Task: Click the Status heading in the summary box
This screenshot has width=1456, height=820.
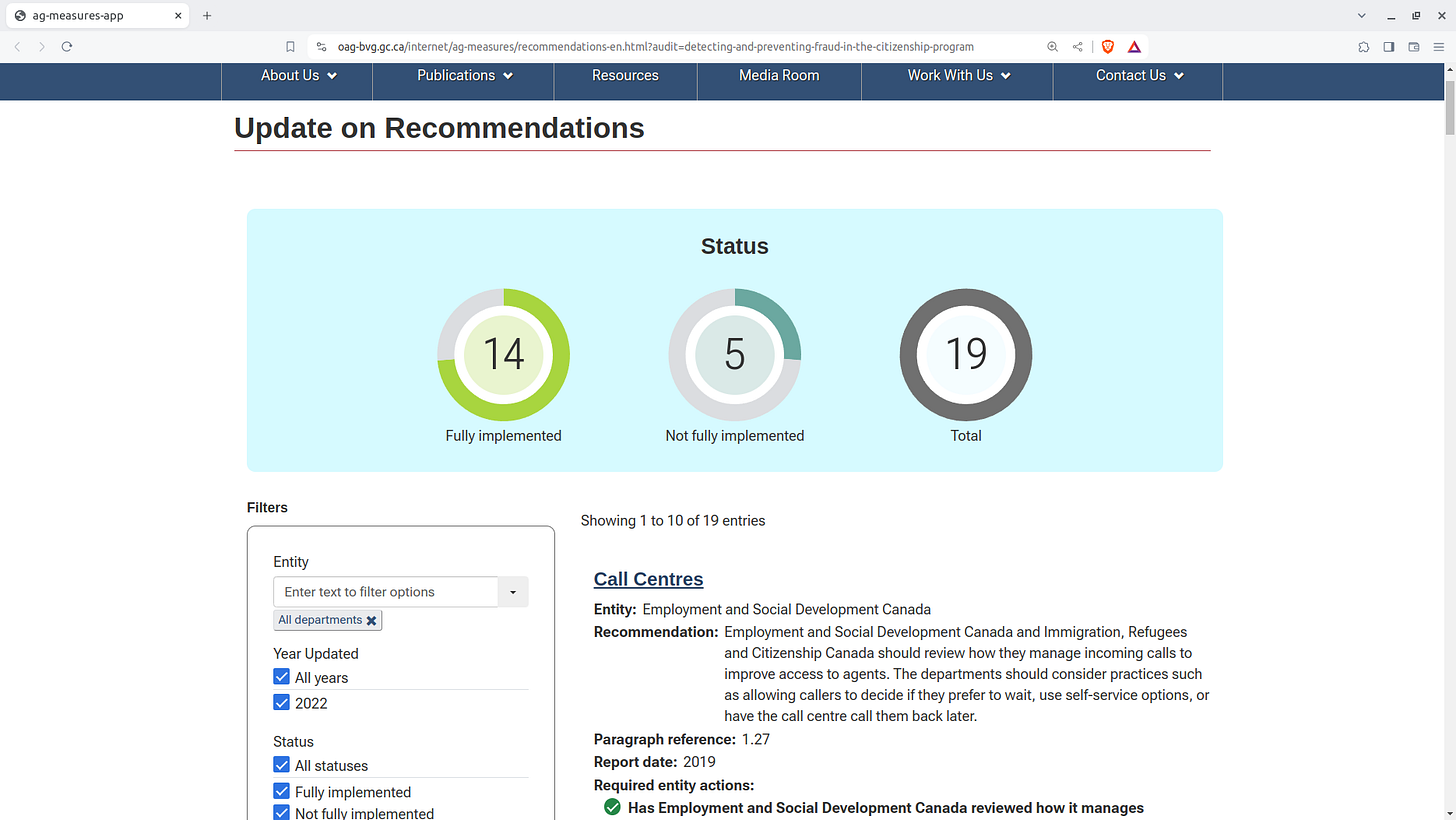Action: (735, 246)
